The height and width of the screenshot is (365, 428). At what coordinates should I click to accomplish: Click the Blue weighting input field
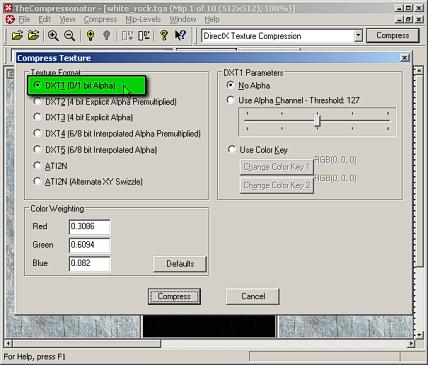coord(90,264)
